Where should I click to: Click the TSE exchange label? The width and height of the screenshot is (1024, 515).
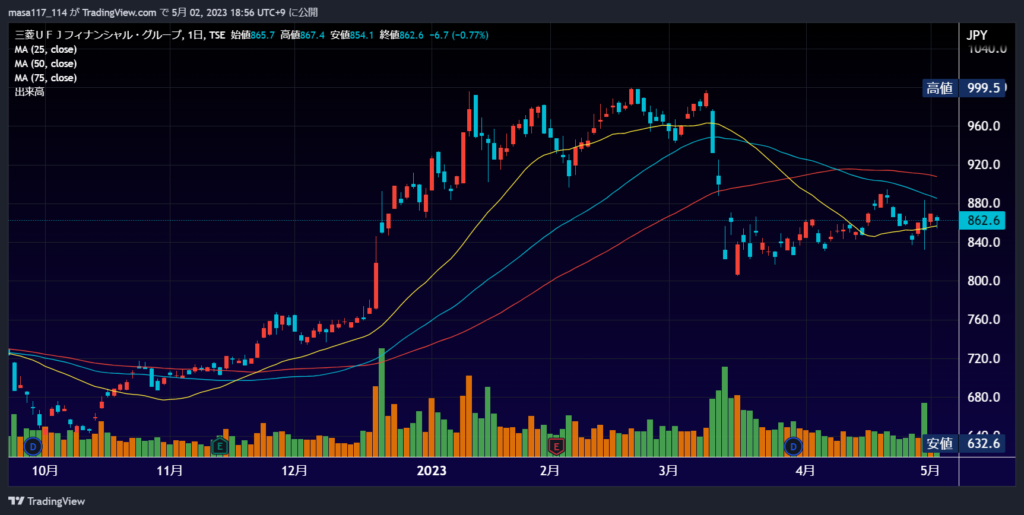216,35
